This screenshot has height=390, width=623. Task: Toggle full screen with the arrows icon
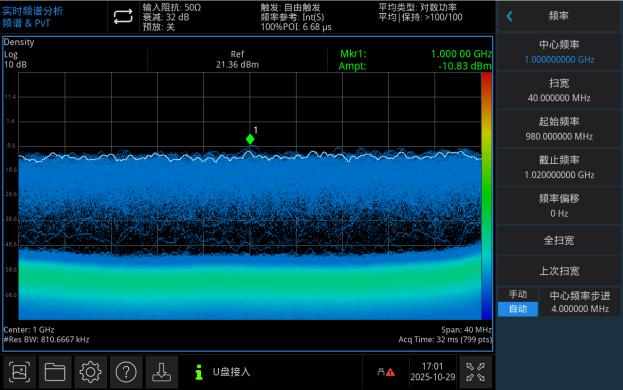click(475, 372)
